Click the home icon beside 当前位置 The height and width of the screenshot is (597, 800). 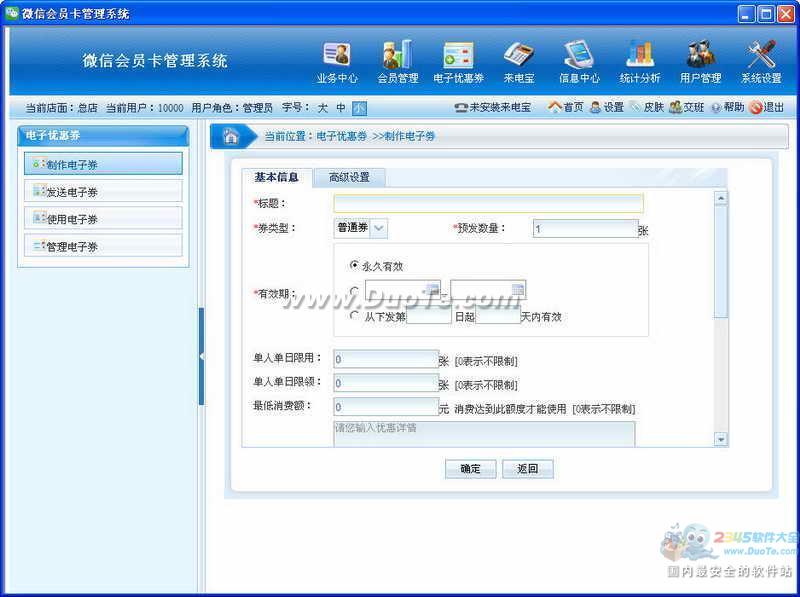231,136
